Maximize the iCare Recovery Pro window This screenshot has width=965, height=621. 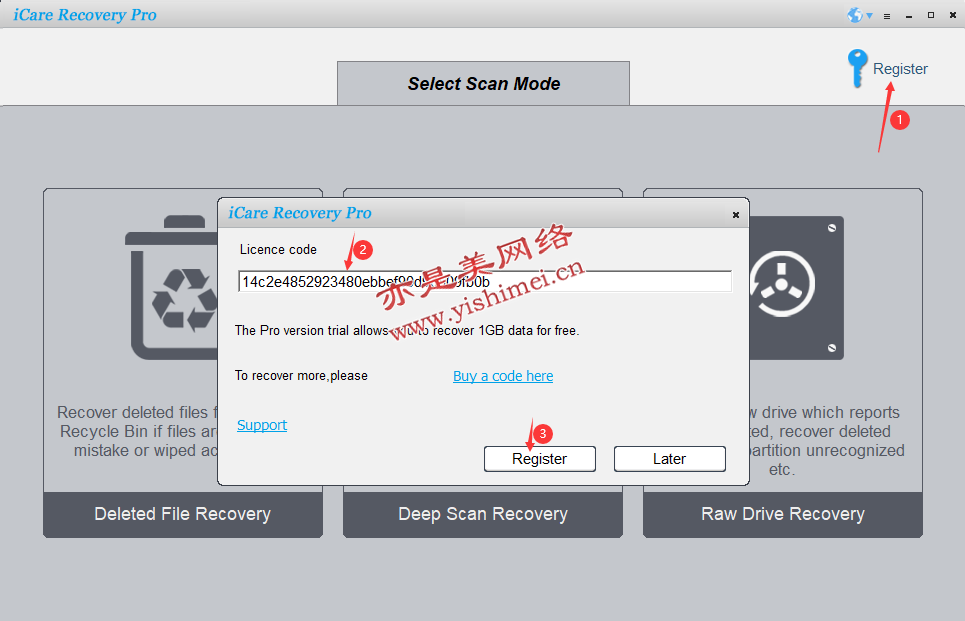[x=931, y=15]
